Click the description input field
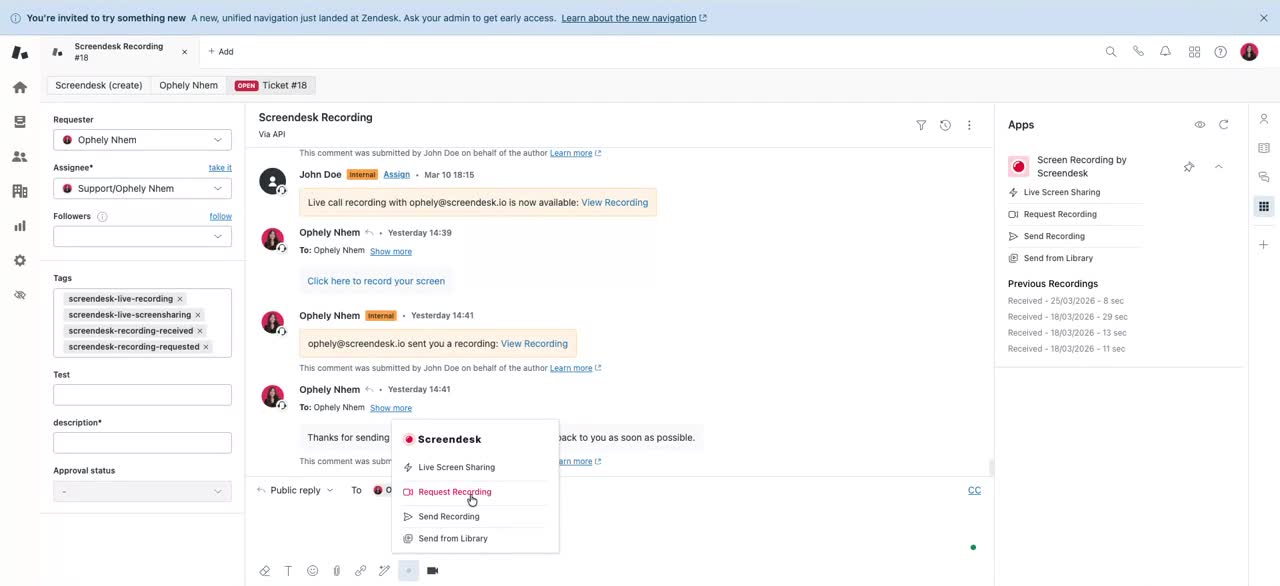The width and height of the screenshot is (1280, 586). [142, 443]
